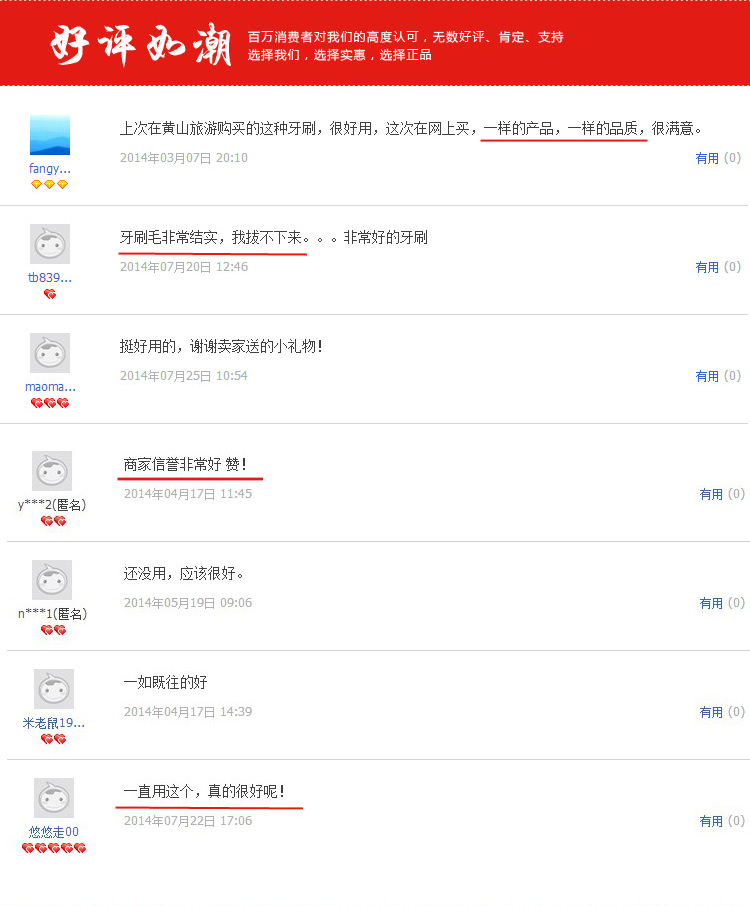Image resolution: width=750 pixels, height=906 pixels.
Task: Click the timestamp 2014年04月17日 14:39
Action: tap(188, 712)
